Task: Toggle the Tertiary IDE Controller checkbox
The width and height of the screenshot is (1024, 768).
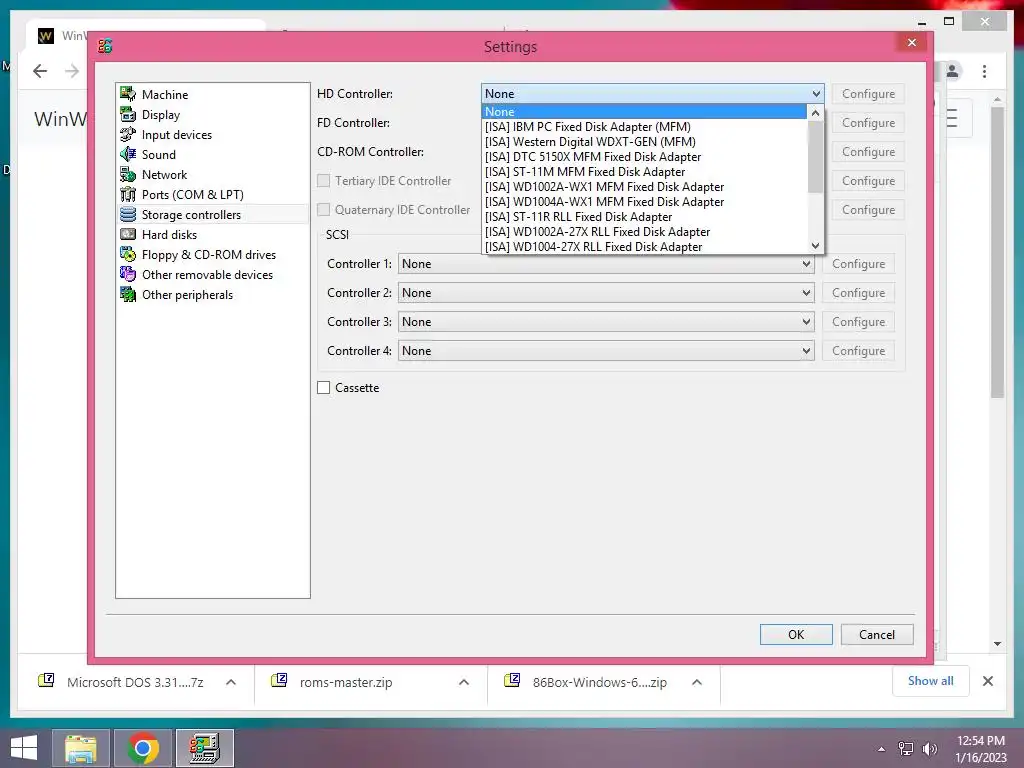Action: [x=324, y=181]
